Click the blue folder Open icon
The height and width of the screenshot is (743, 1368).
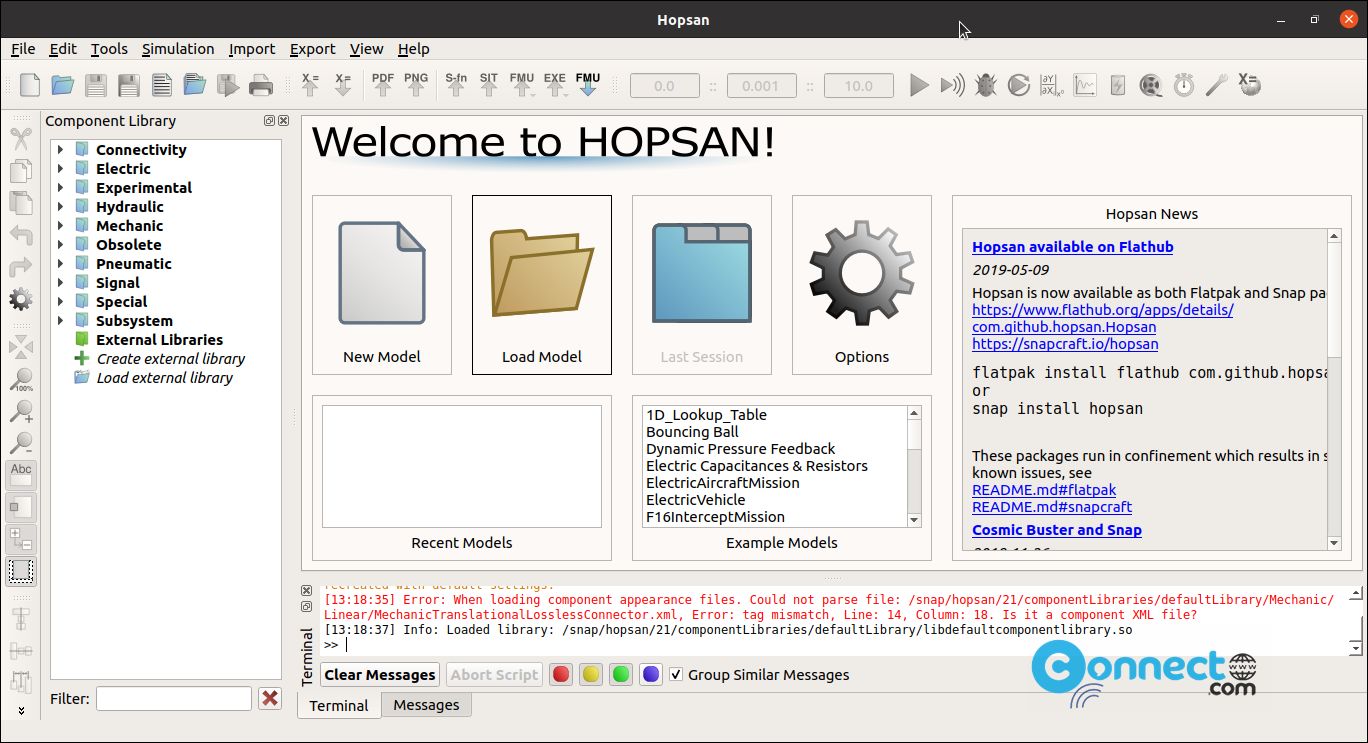pos(63,85)
